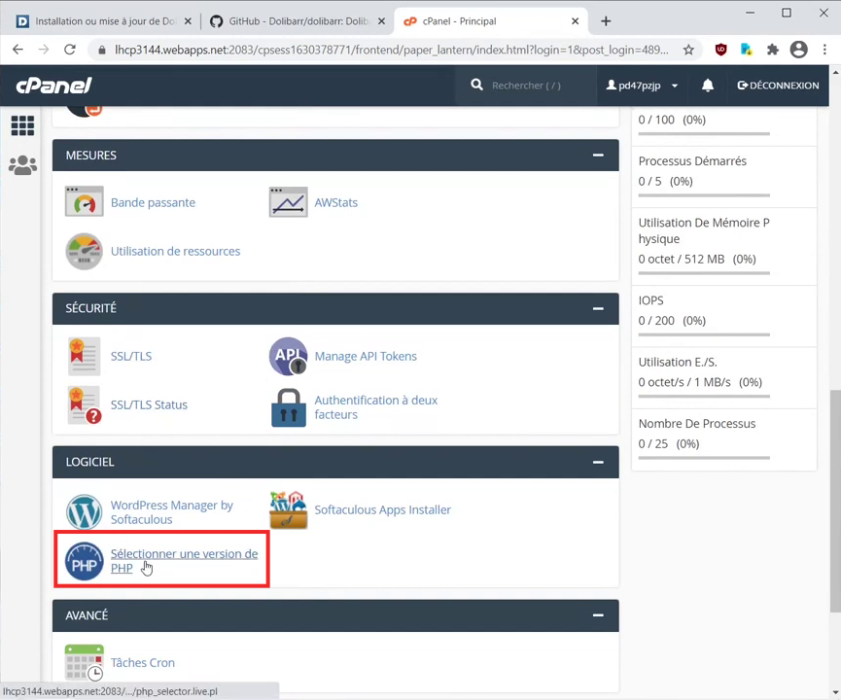
Task: Open the Tâches Cron calendar icon
Action: (x=84, y=663)
